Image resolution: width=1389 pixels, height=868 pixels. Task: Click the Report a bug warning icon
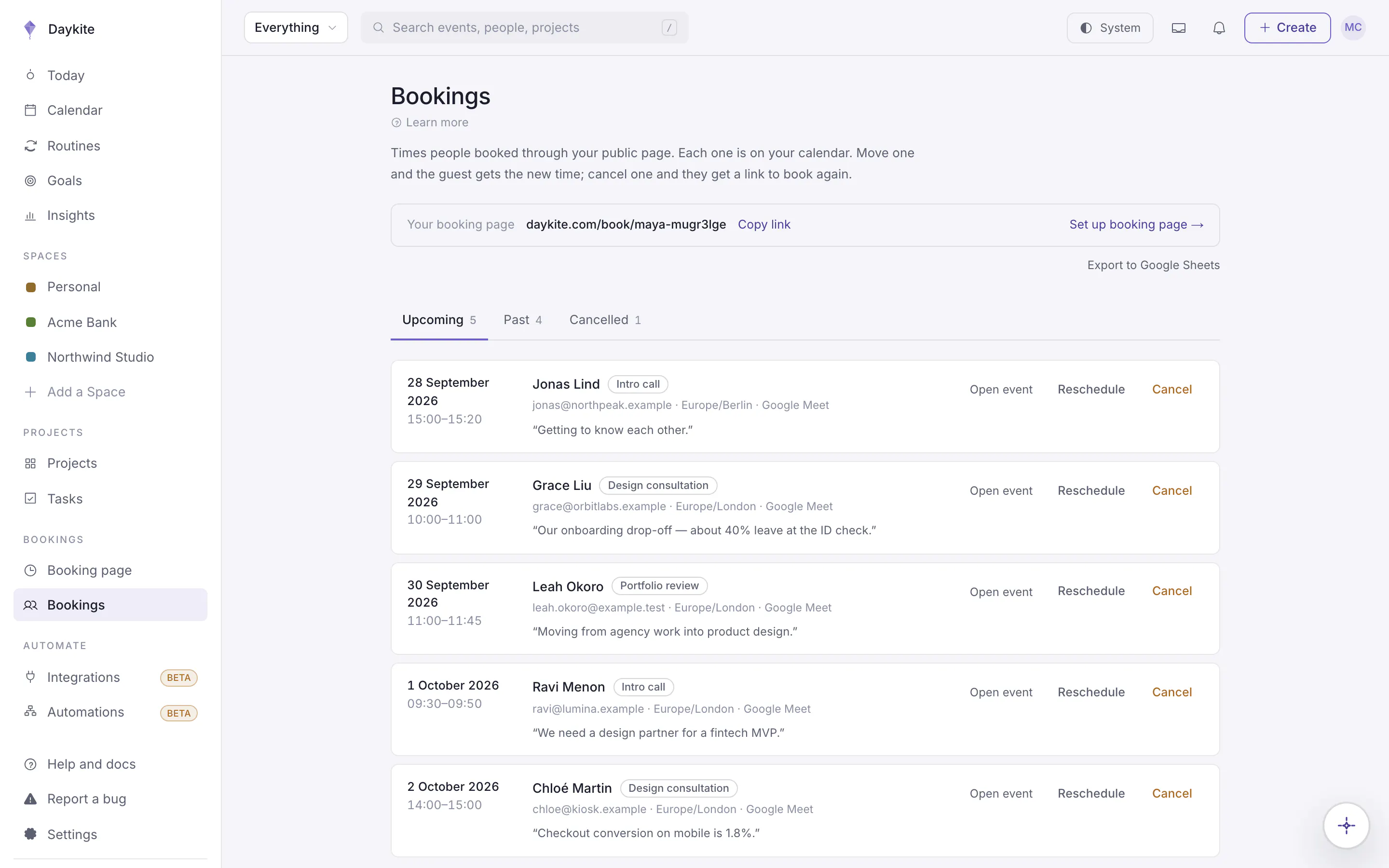[30, 799]
